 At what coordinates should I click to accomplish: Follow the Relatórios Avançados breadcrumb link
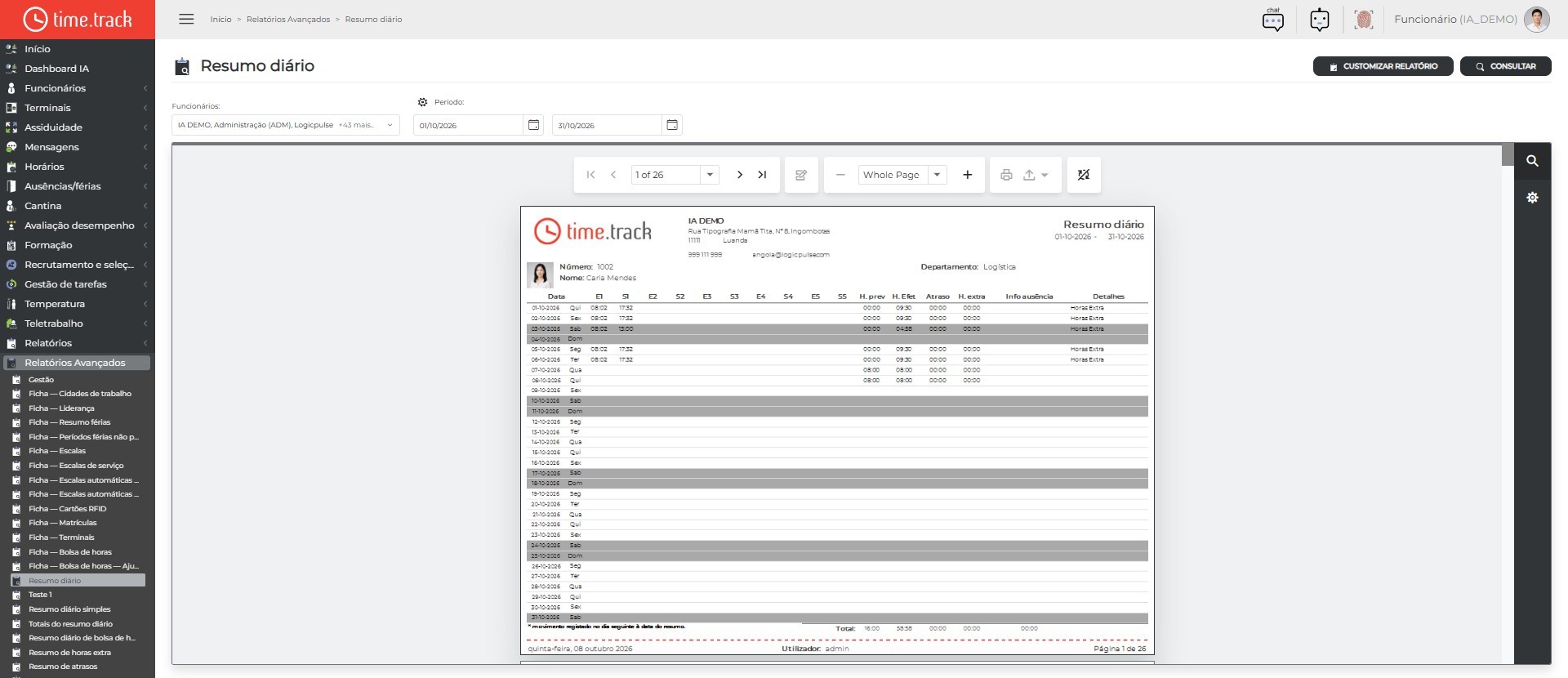point(288,19)
